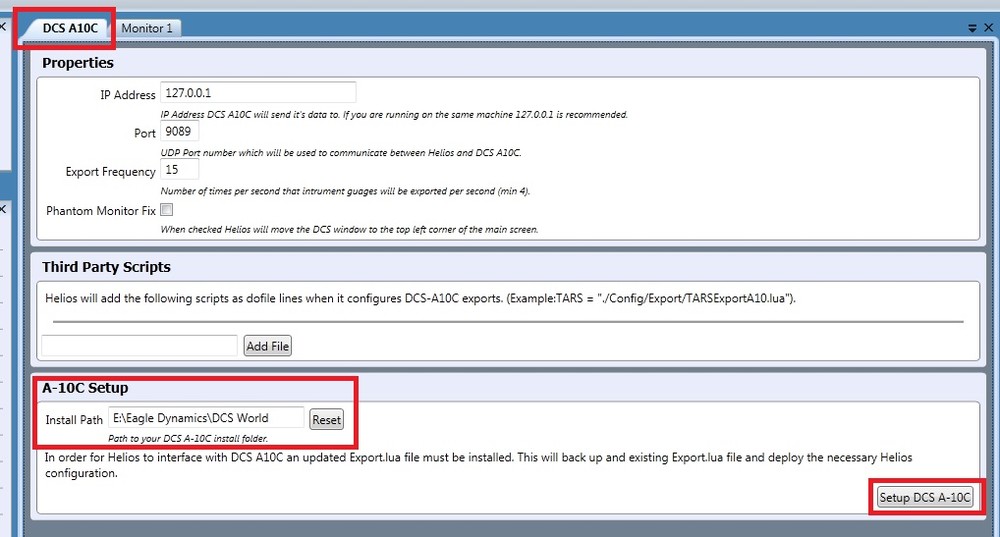Click the Port label
The height and width of the screenshot is (537, 1000).
145,133
